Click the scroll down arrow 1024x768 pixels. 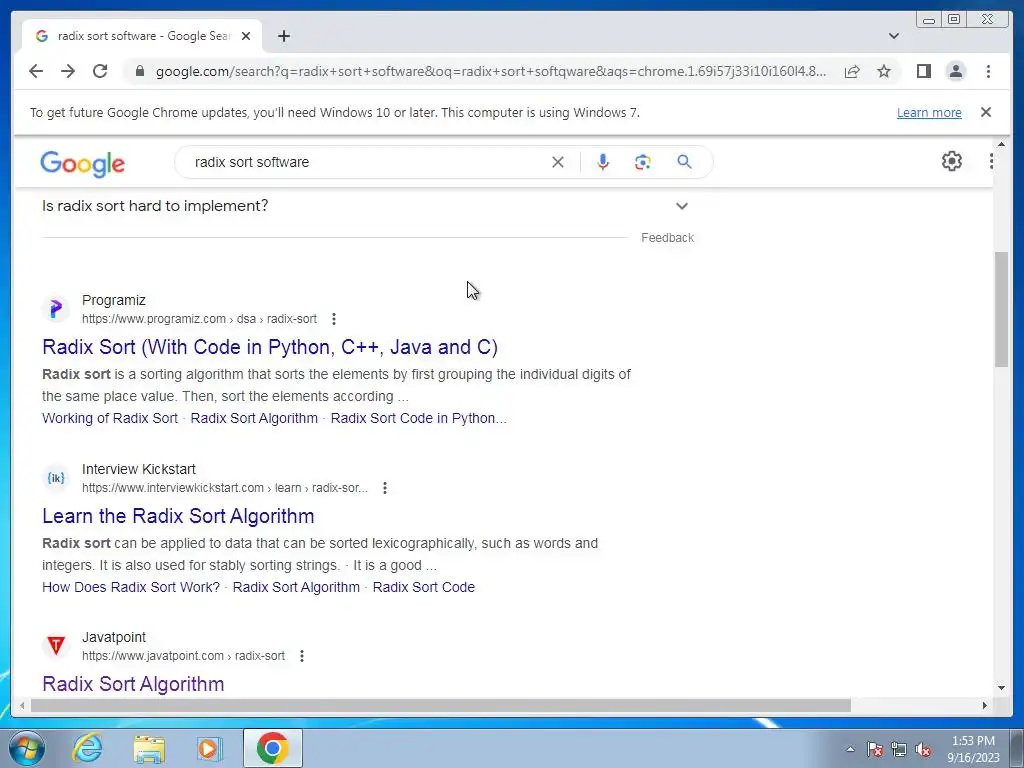click(x=1002, y=687)
